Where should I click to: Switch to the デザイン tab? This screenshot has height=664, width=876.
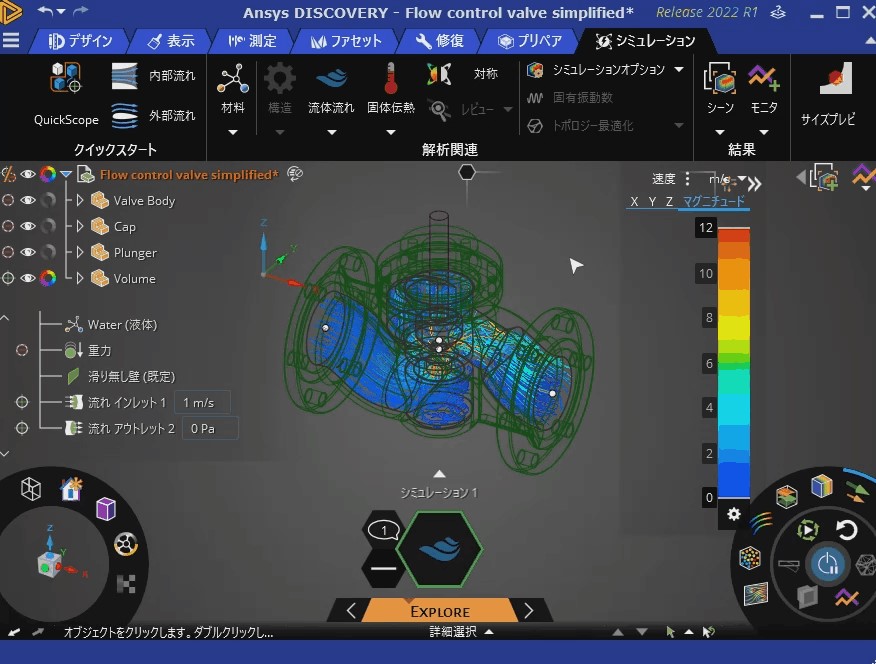pyautogui.click(x=80, y=41)
